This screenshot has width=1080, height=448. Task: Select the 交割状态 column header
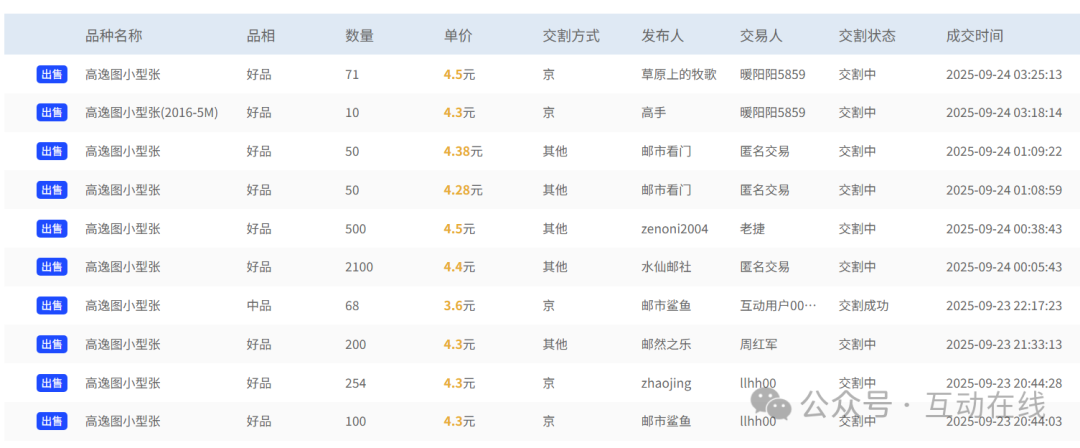click(866, 36)
